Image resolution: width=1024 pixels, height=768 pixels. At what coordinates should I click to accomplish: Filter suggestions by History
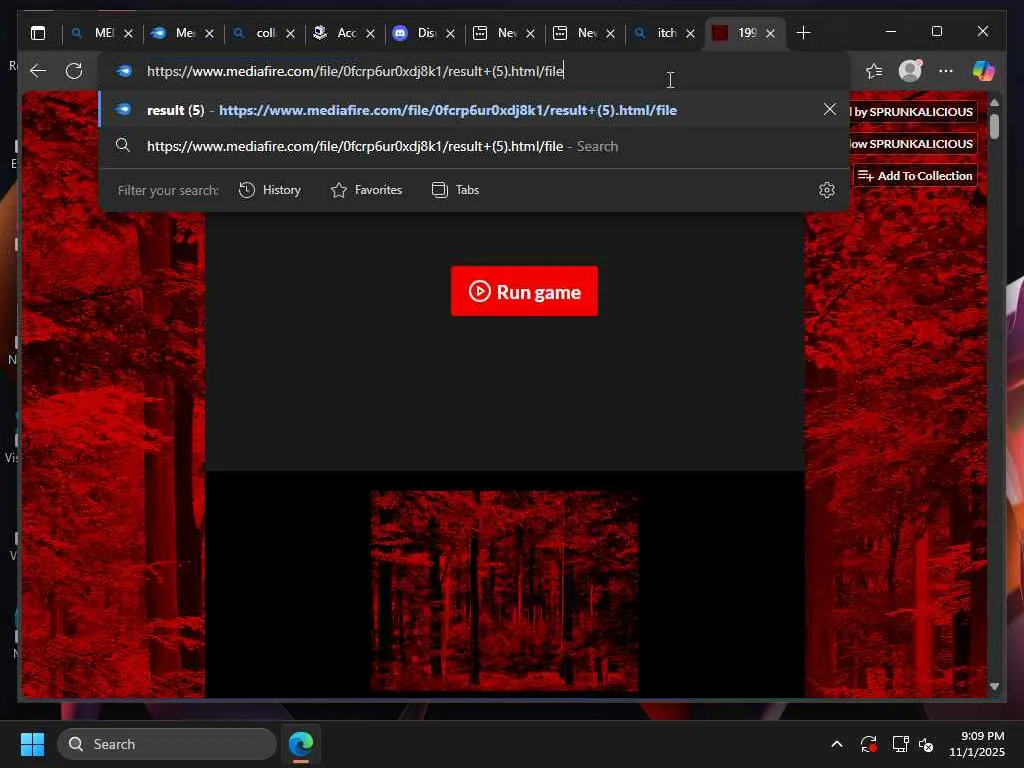coord(270,190)
